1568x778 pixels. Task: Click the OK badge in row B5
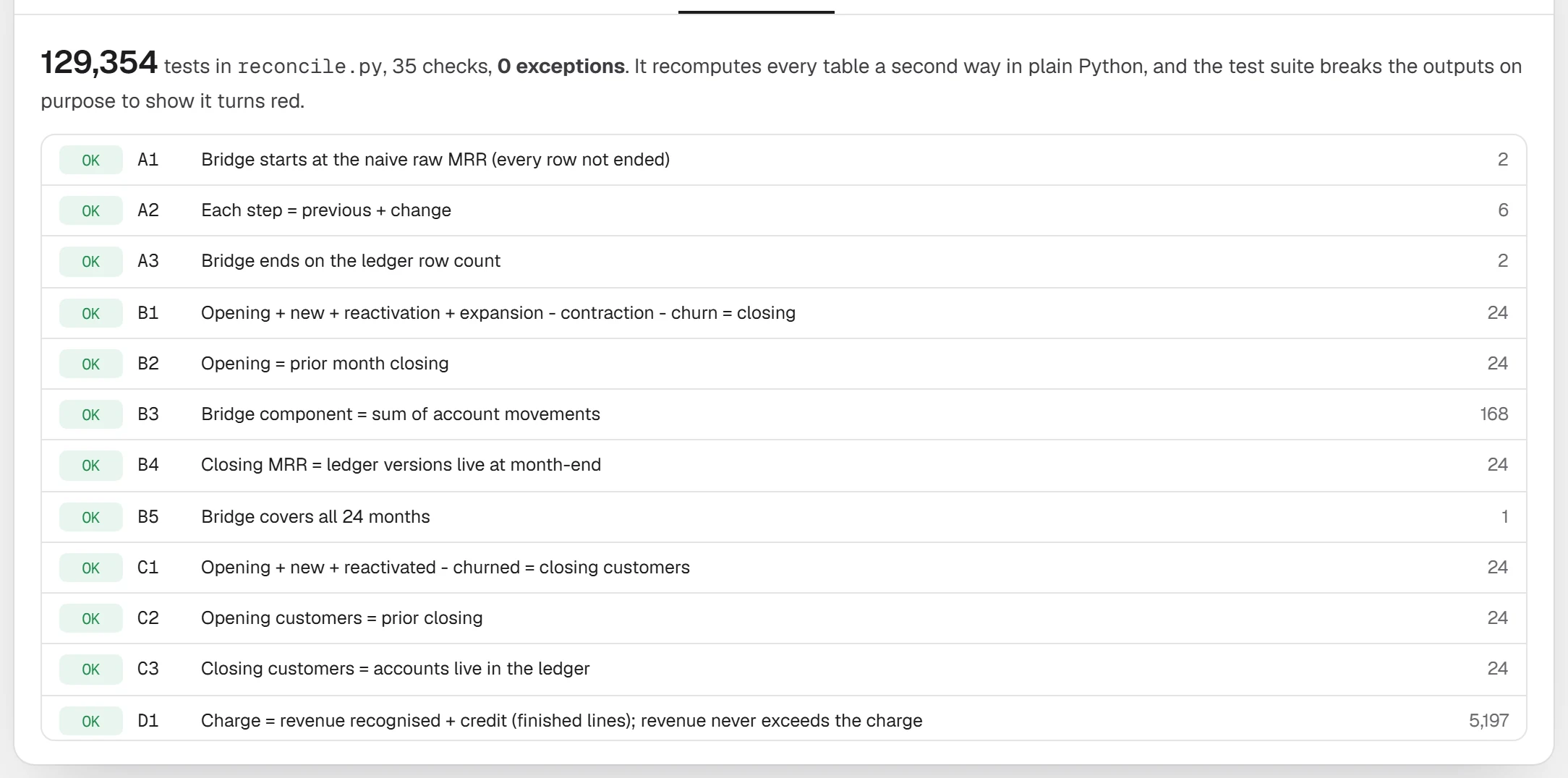pyautogui.click(x=91, y=517)
